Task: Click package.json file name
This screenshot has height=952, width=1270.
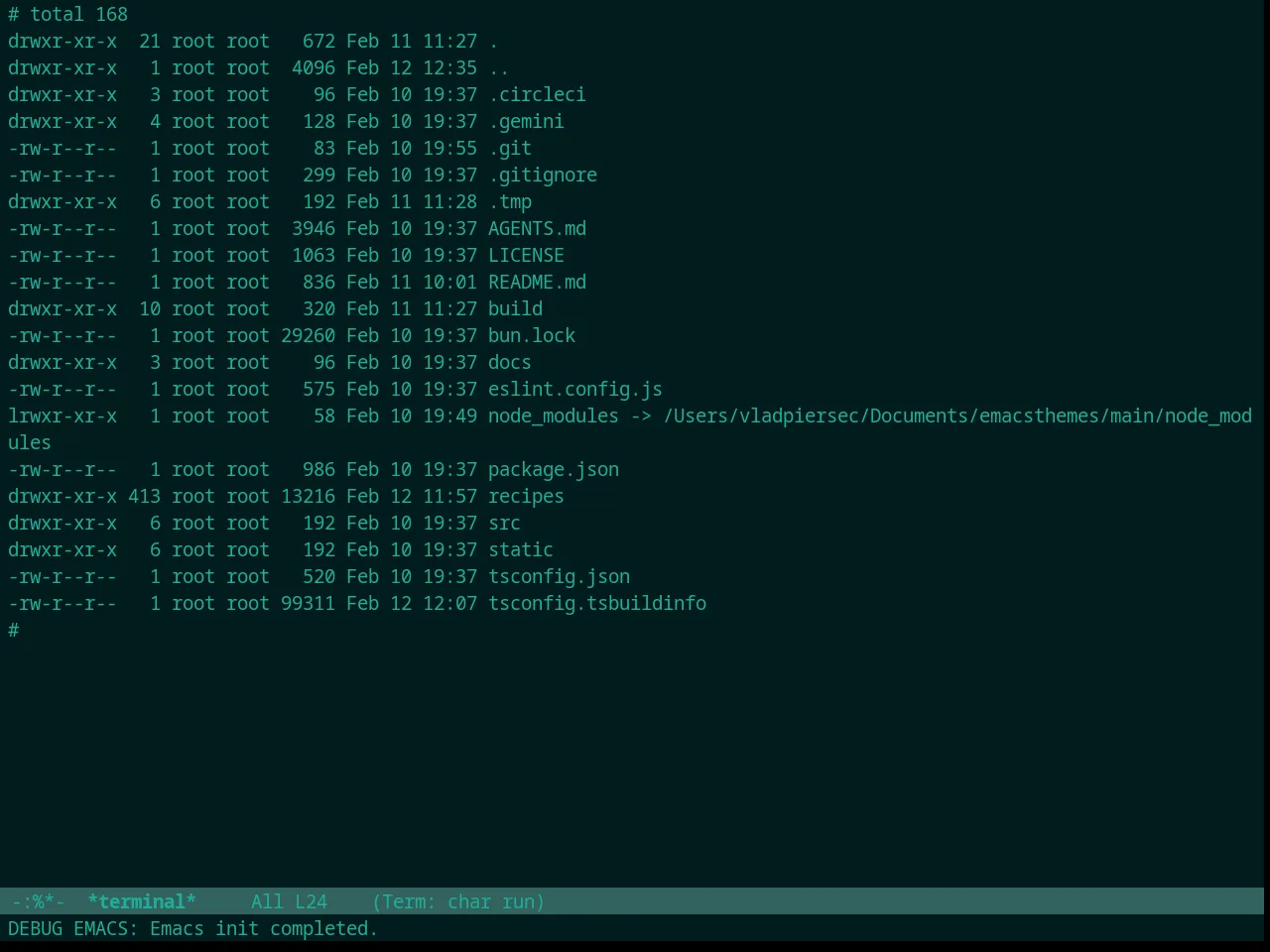Action: (x=554, y=469)
